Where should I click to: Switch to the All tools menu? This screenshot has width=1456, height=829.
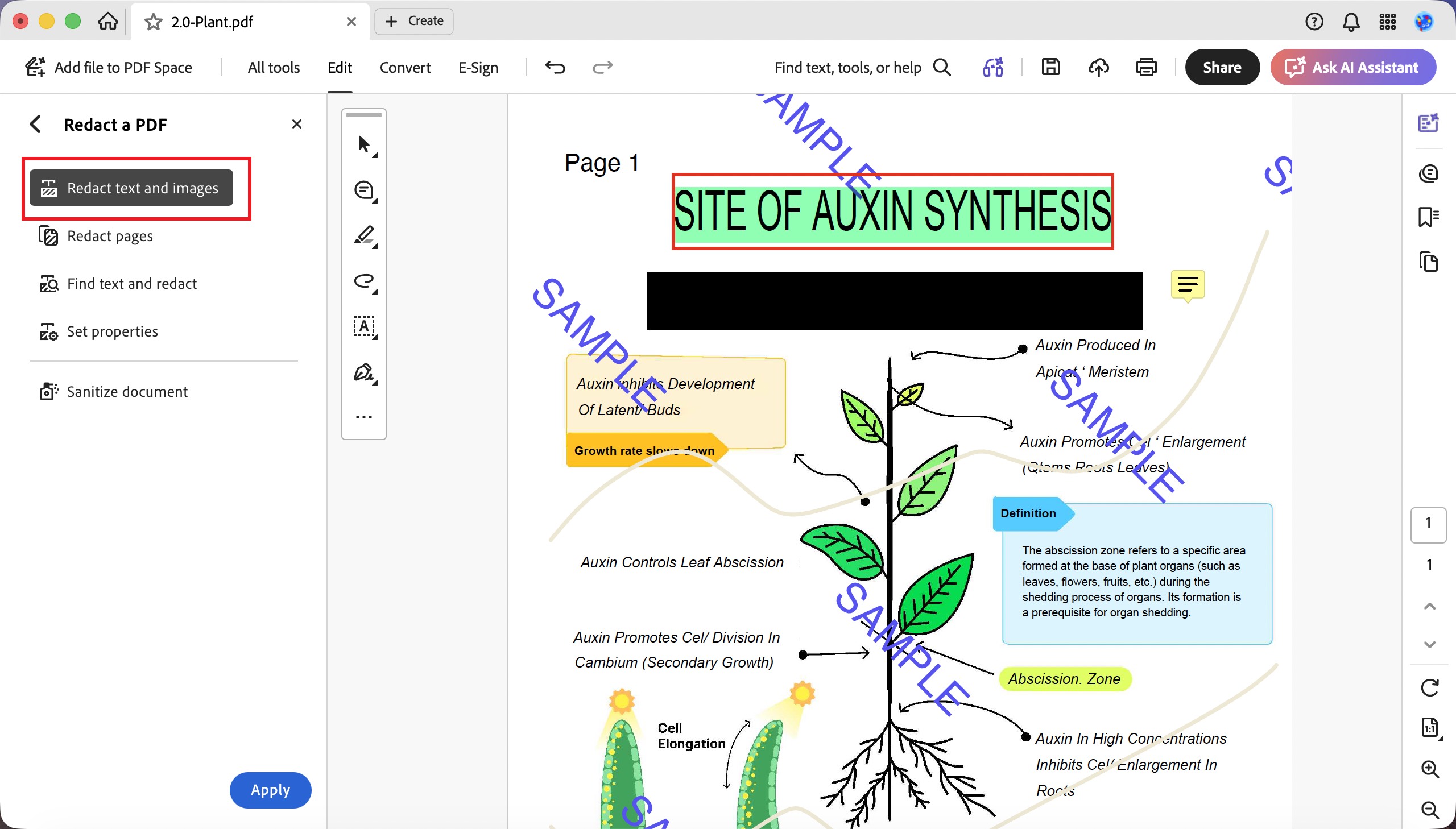click(274, 67)
